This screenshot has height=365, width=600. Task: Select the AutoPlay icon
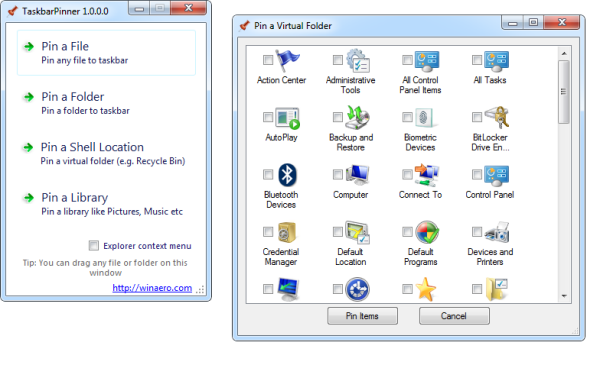click(288, 119)
